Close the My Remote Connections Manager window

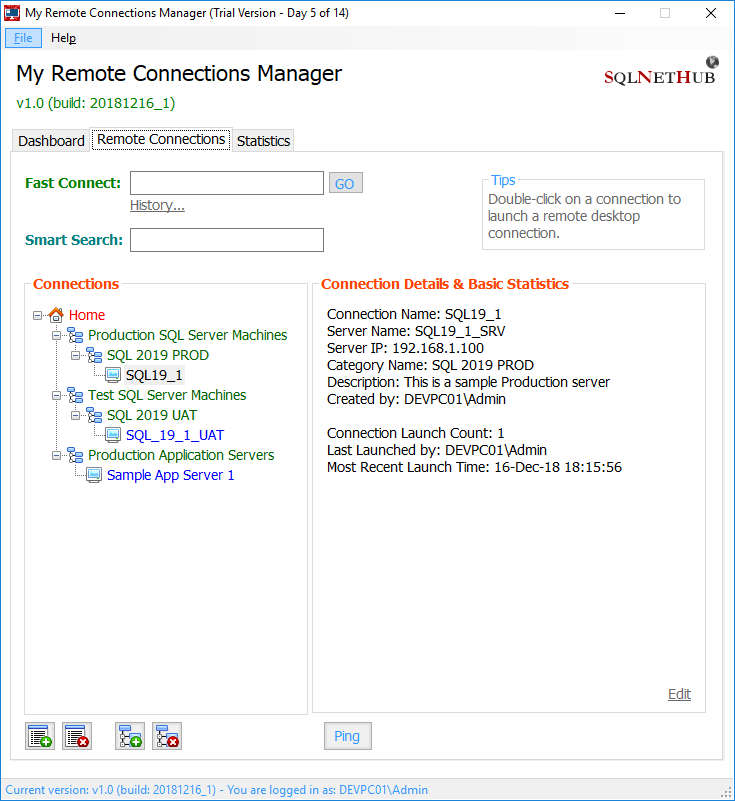coord(711,13)
